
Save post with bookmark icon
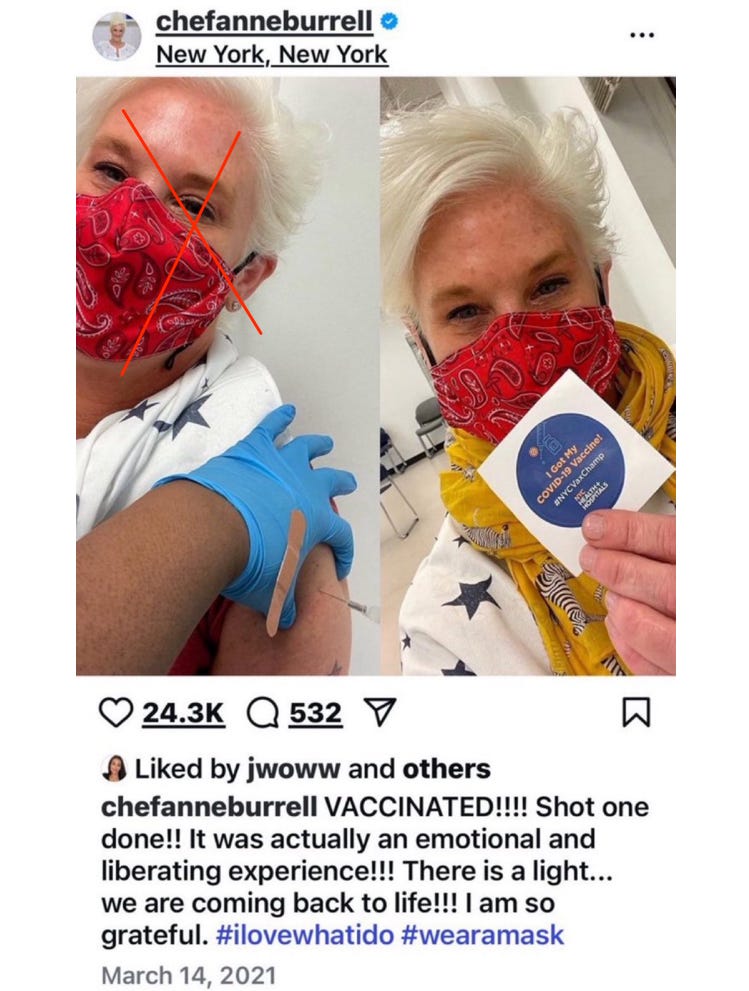pyautogui.click(x=636, y=712)
